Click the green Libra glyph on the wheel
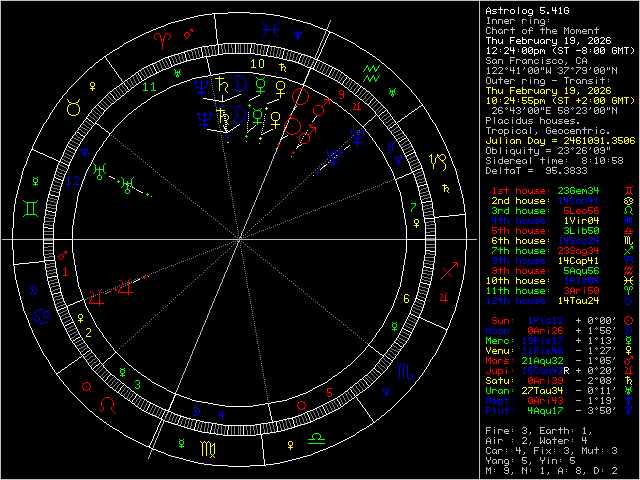Image resolution: width=640 pixels, height=480 pixels. [x=315, y=438]
